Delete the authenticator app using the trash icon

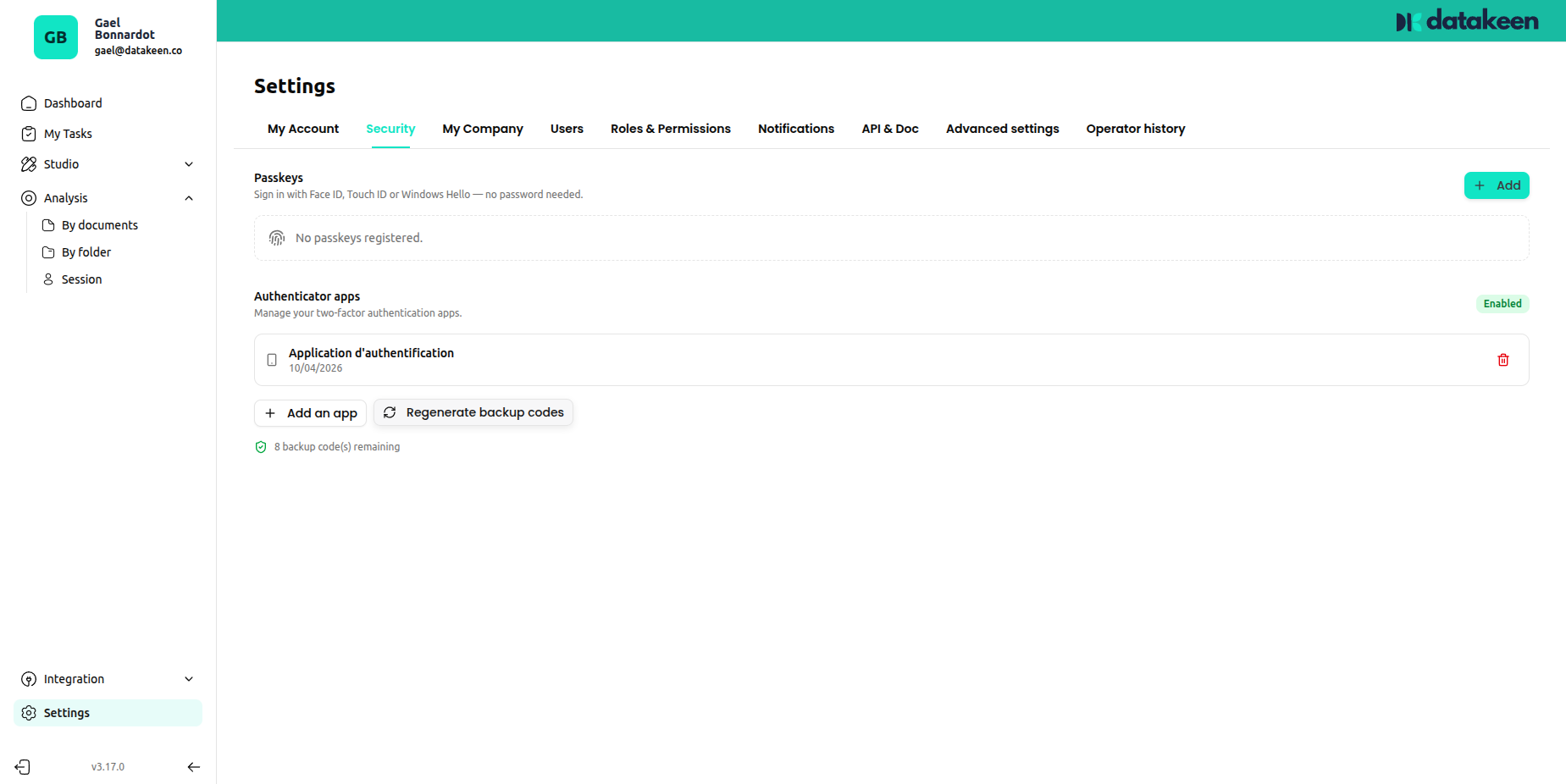click(1503, 360)
